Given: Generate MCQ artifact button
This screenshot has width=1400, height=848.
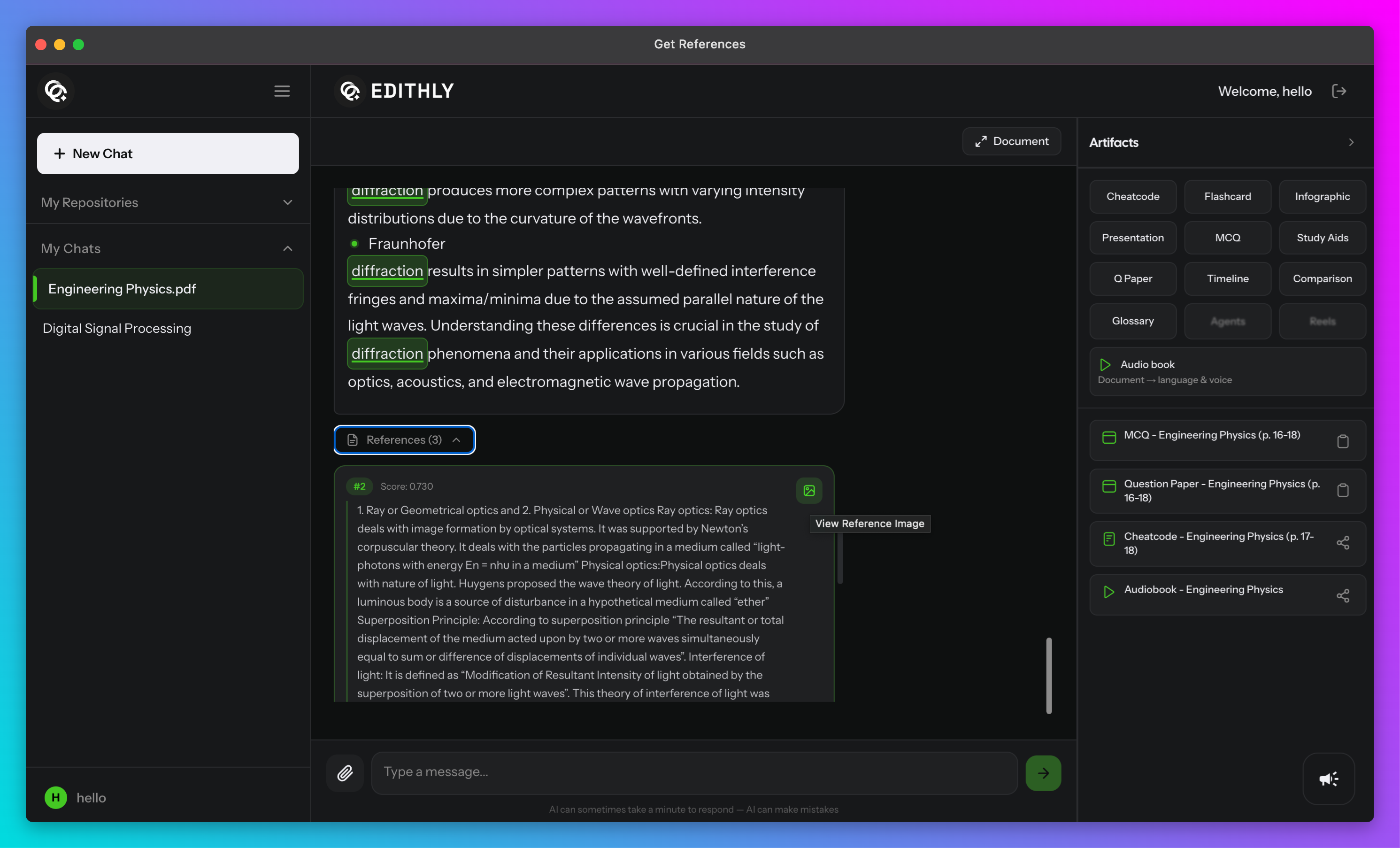Looking at the screenshot, I should [1227, 238].
